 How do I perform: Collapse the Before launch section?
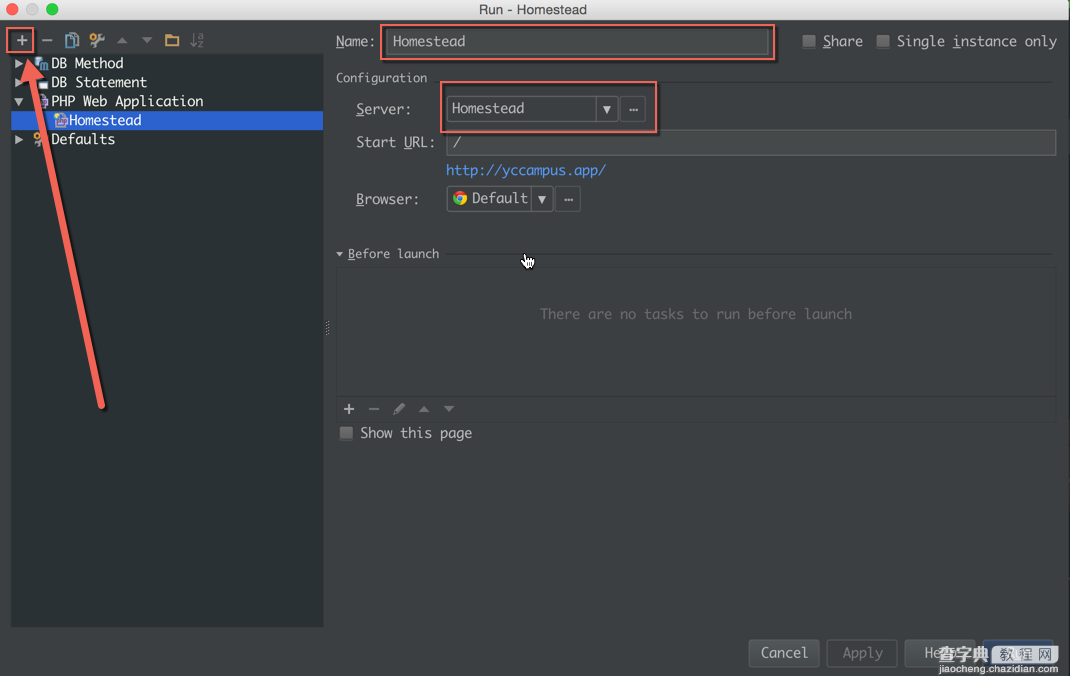(340, 254)
